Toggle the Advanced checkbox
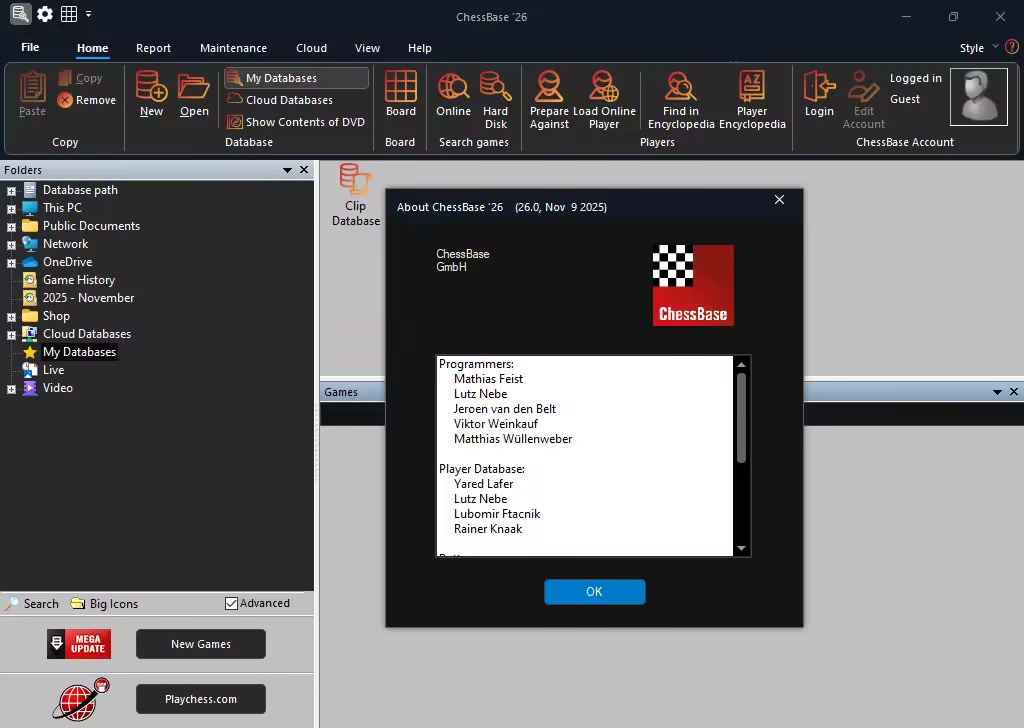Viewport: 1024px width, 728px height. (x=232, y=603)
